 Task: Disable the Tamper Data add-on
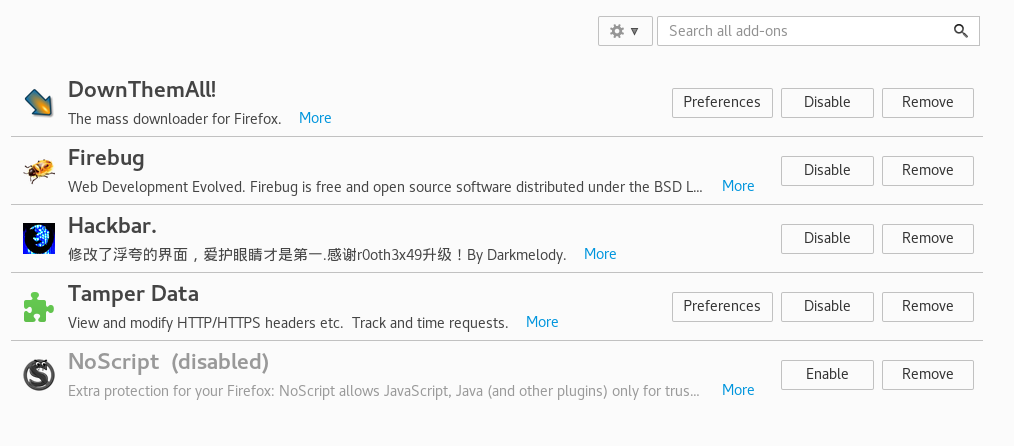coord(827,306)
